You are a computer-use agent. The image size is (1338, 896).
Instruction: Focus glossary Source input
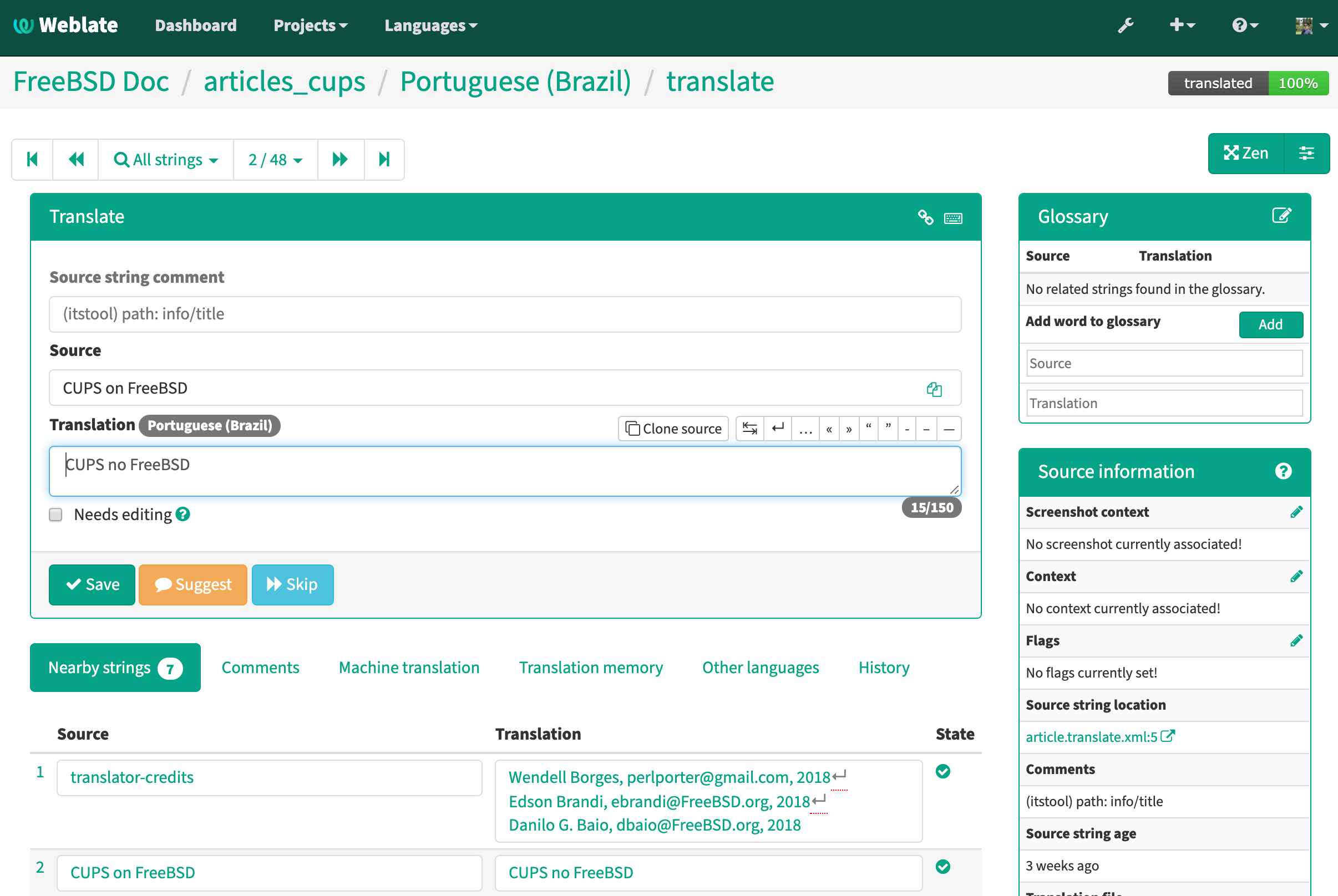tap(1165, 363)
